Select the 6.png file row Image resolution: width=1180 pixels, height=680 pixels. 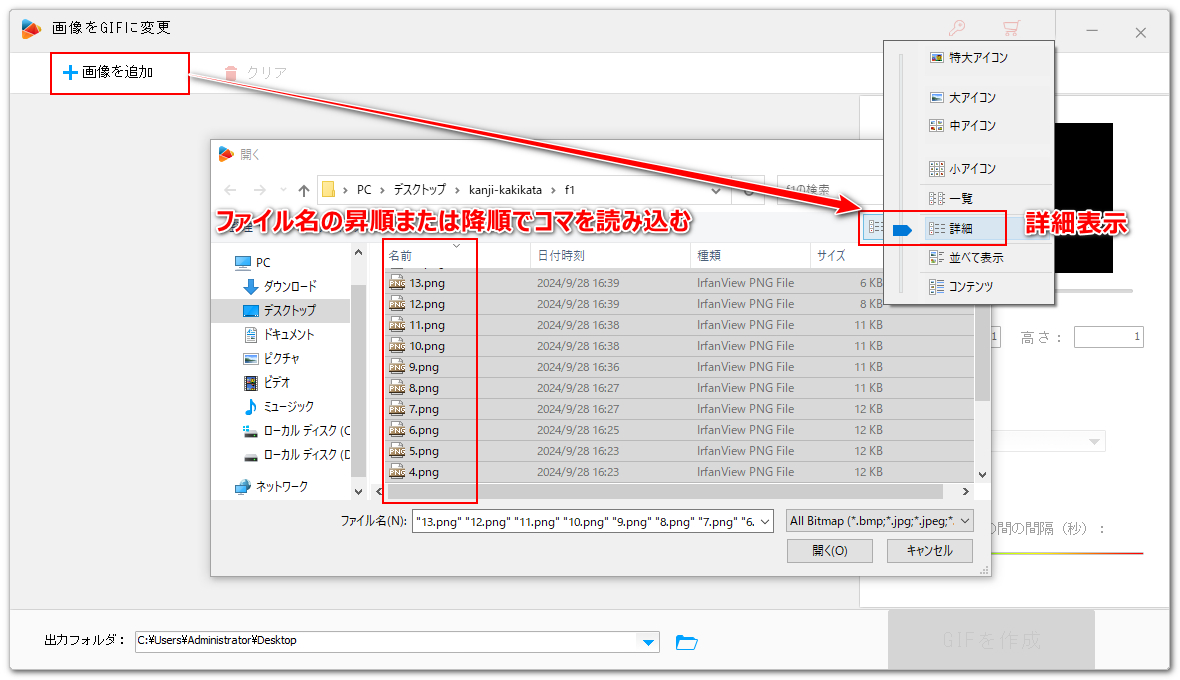tap(680, 430)
